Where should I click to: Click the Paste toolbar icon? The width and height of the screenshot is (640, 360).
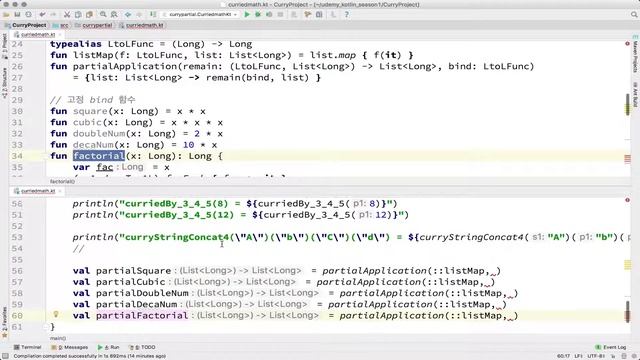pos(89,15)
